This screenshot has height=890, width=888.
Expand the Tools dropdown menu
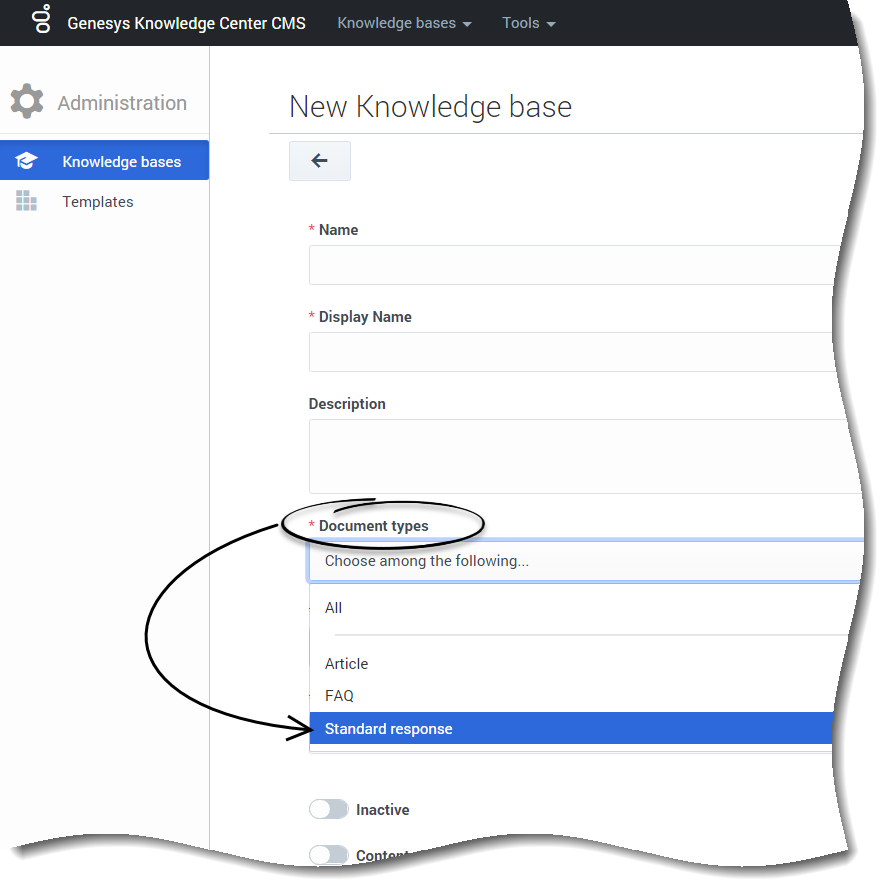(528, 23)
